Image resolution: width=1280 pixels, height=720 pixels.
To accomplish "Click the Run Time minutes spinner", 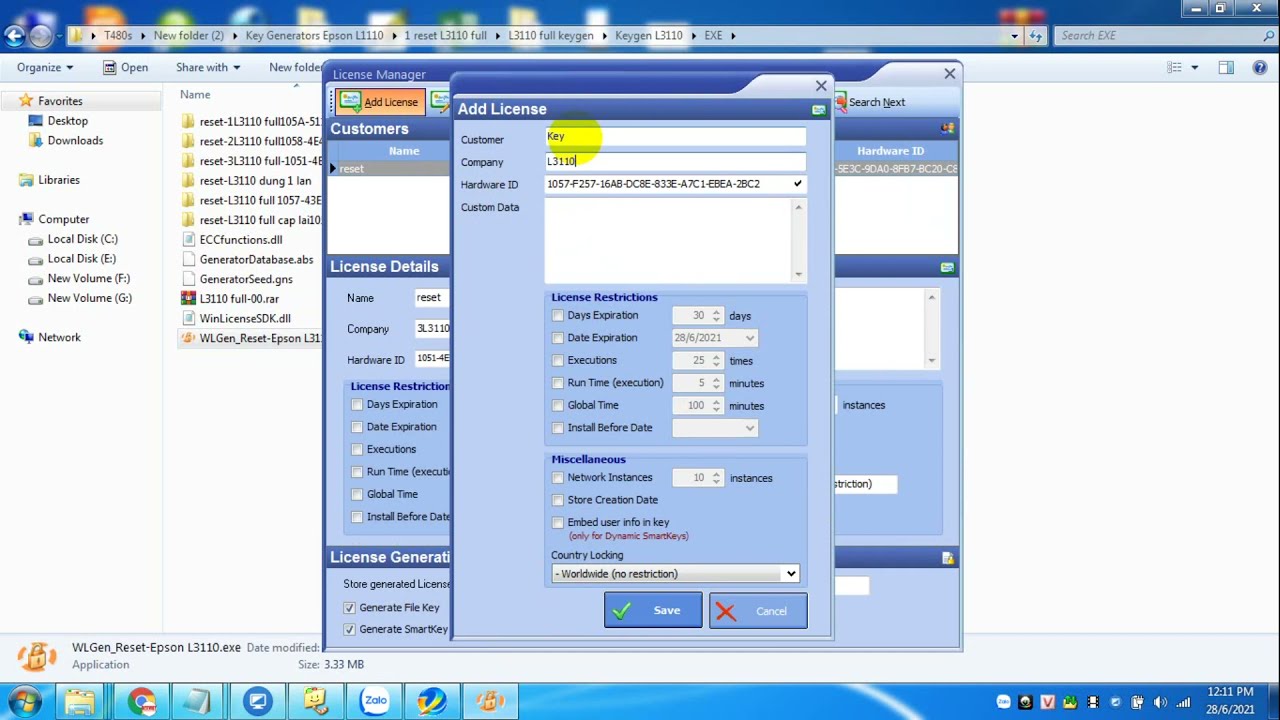I will click(x=698, y=383).
